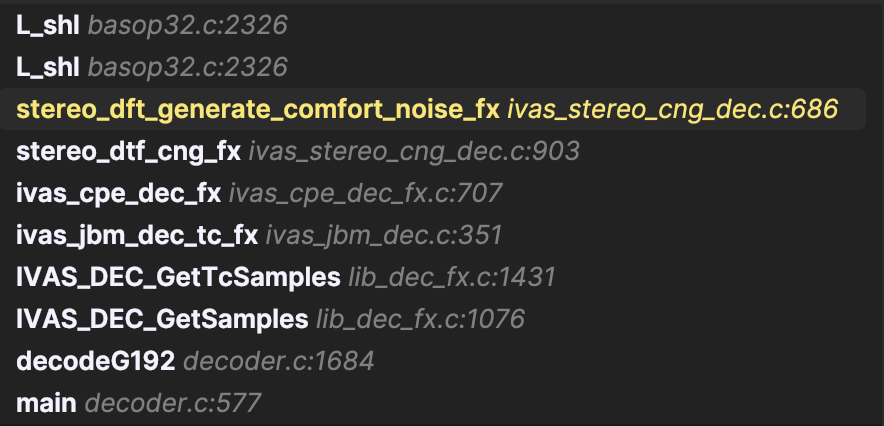This screenshot has height=426, width=884.
Task: Open basop32.c:2326 location in the second row
Action: click(188, 68)
